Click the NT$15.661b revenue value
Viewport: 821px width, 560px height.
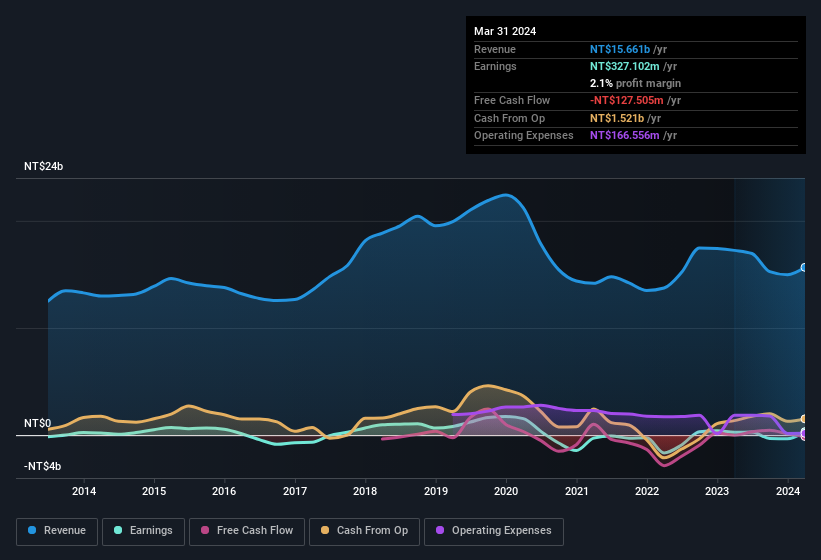point(620,49)
